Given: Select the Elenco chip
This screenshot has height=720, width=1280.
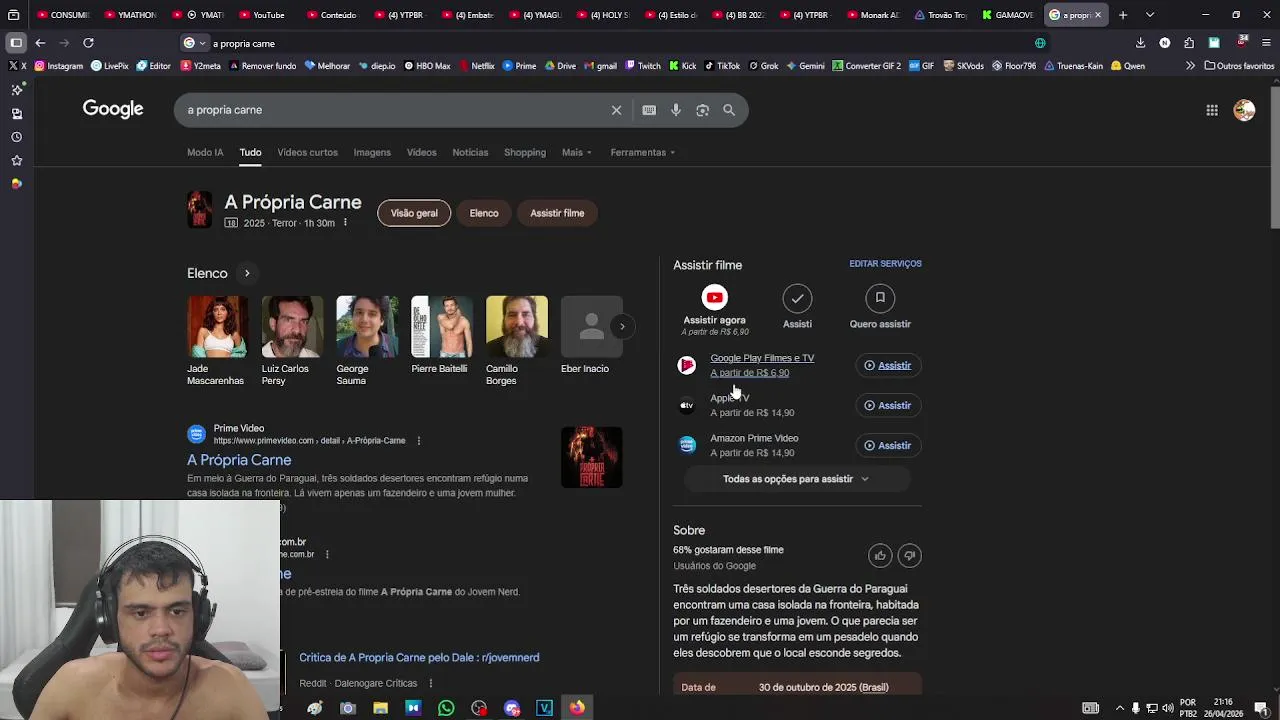Looking at the screenshot, I should click(484, 213).
